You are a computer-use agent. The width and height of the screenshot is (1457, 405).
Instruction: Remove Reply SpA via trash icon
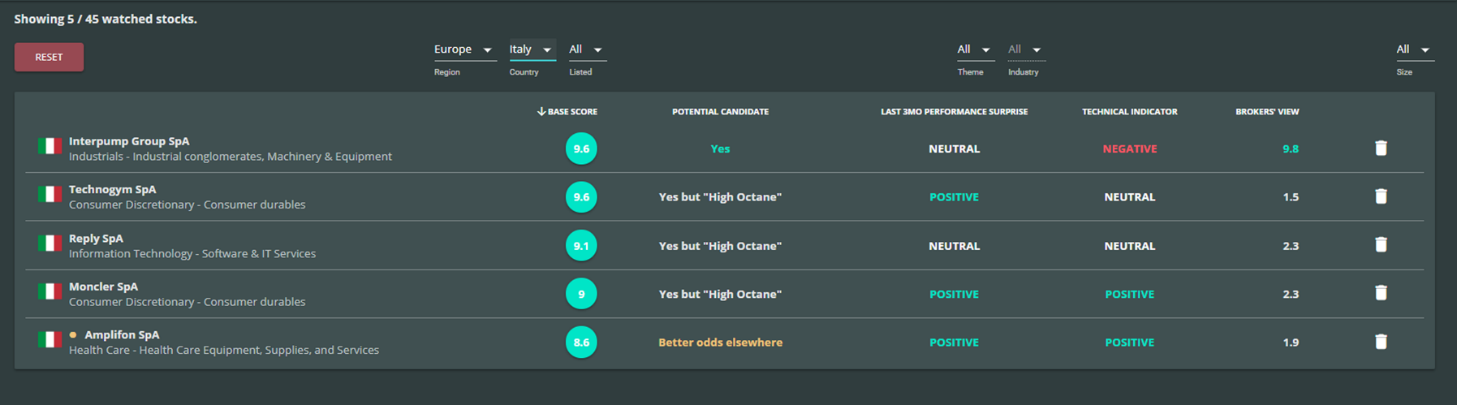click(1381, 245)
